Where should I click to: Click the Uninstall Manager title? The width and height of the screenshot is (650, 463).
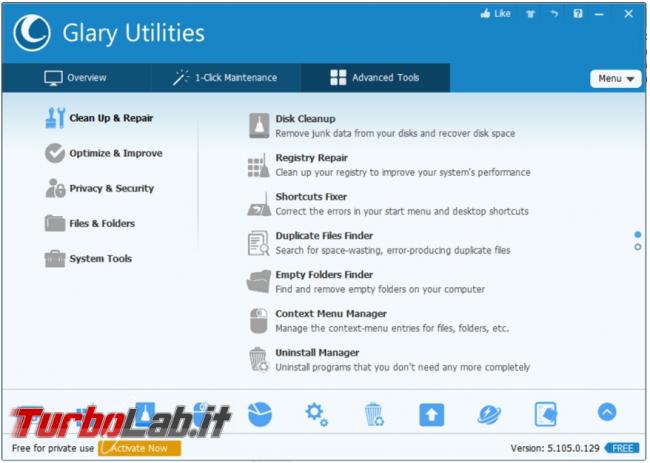pyautogui.click(x=318, y=352)
